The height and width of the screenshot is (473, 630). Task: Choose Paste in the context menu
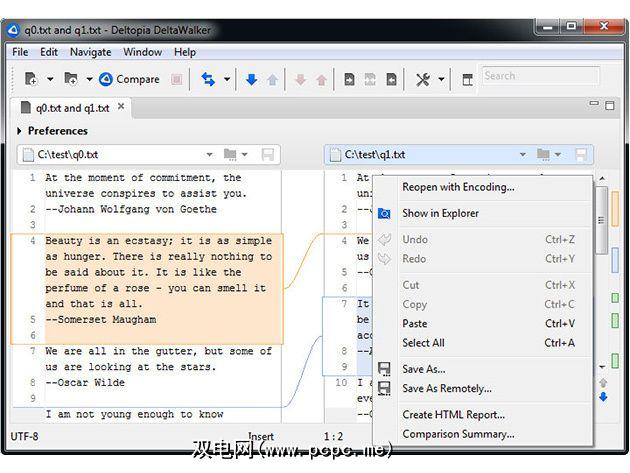pyautogui.click(x=483, y=324)
